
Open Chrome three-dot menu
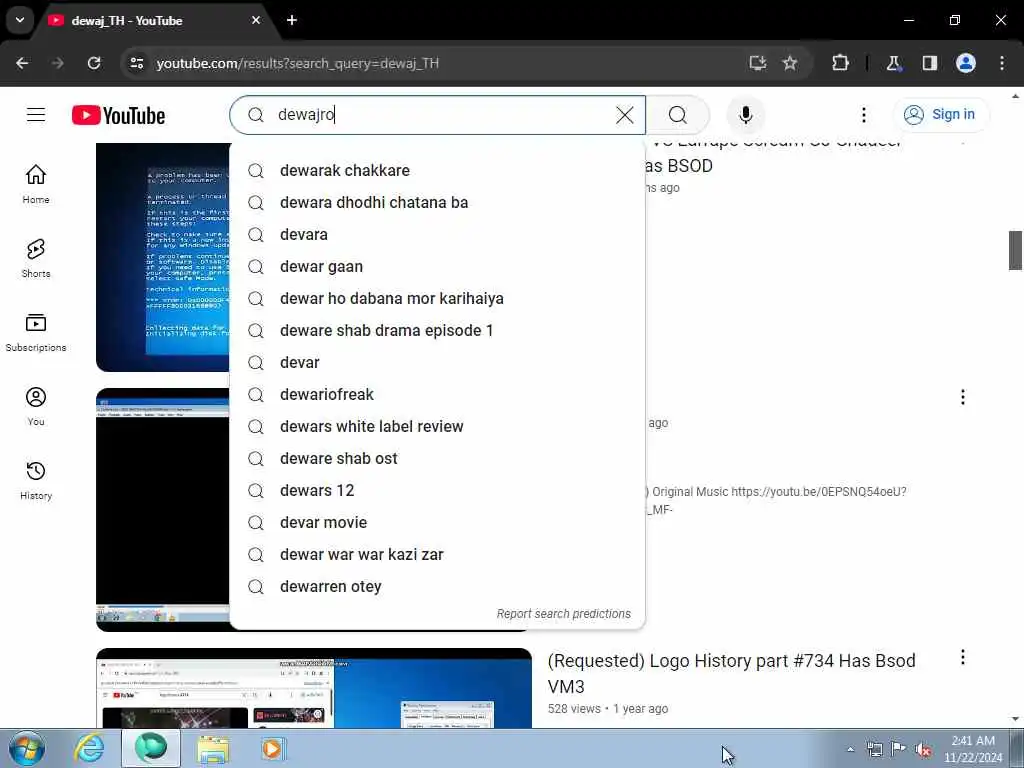[1002, 63]
